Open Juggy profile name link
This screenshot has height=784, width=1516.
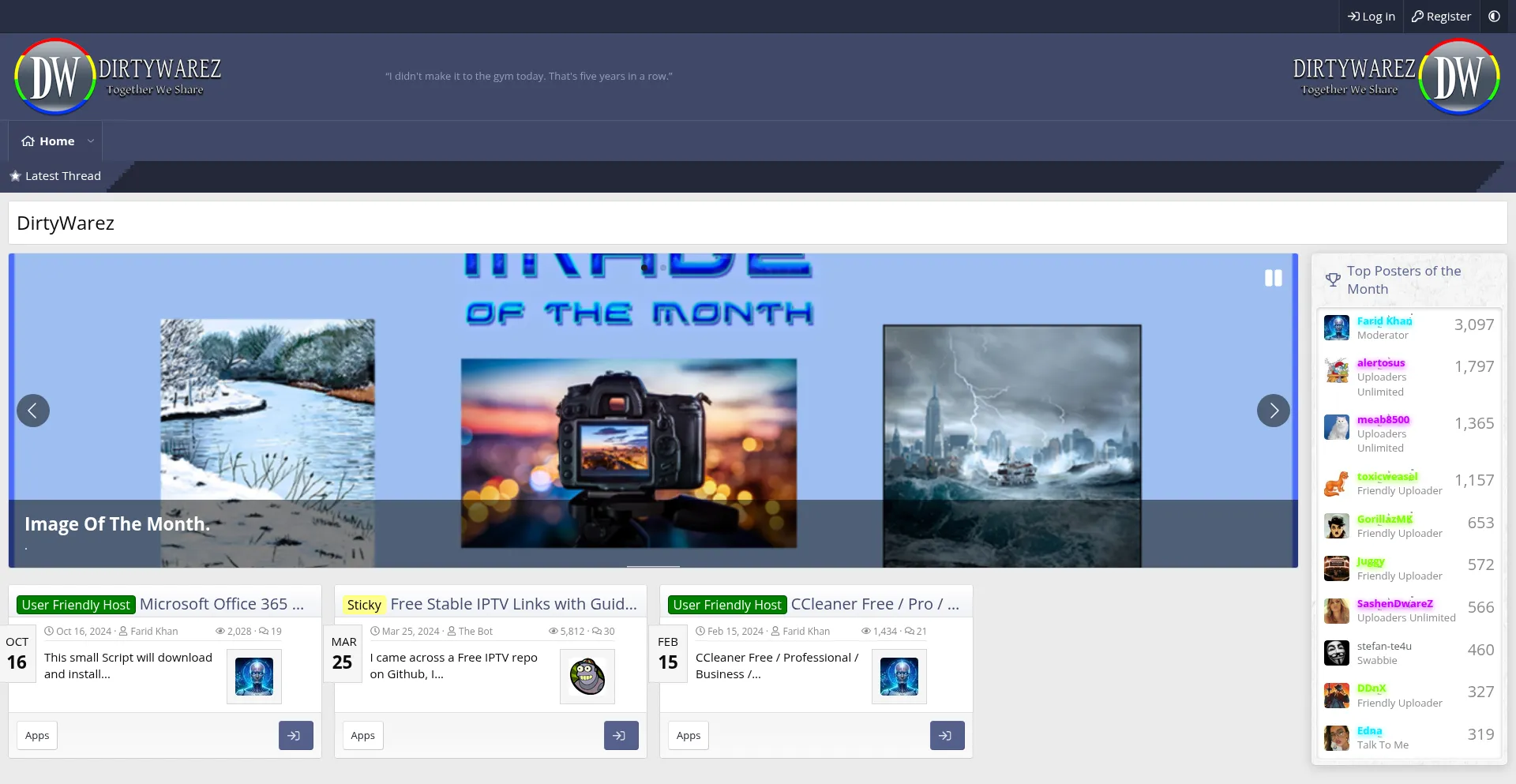point(1371,562)
